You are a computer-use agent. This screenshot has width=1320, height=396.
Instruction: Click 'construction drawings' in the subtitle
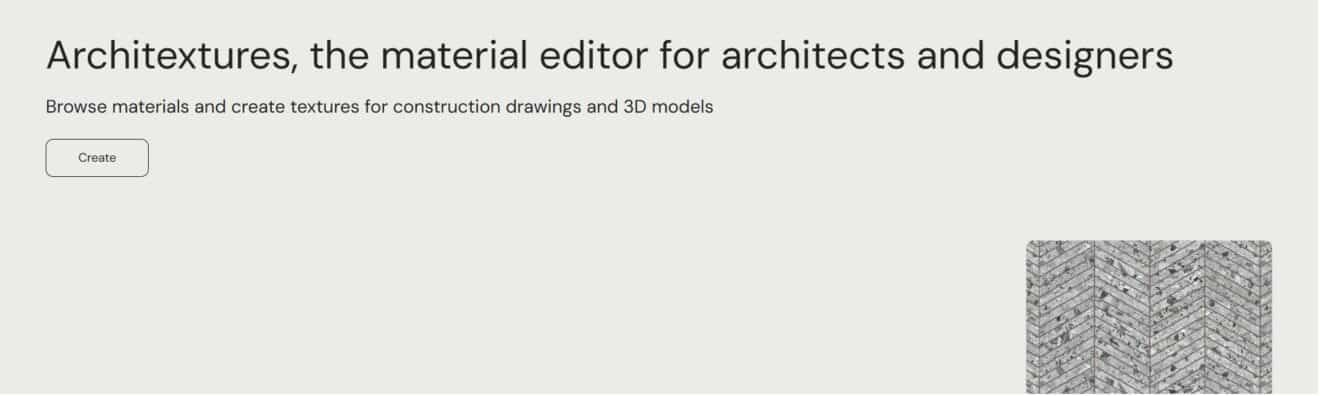[486, 107]
